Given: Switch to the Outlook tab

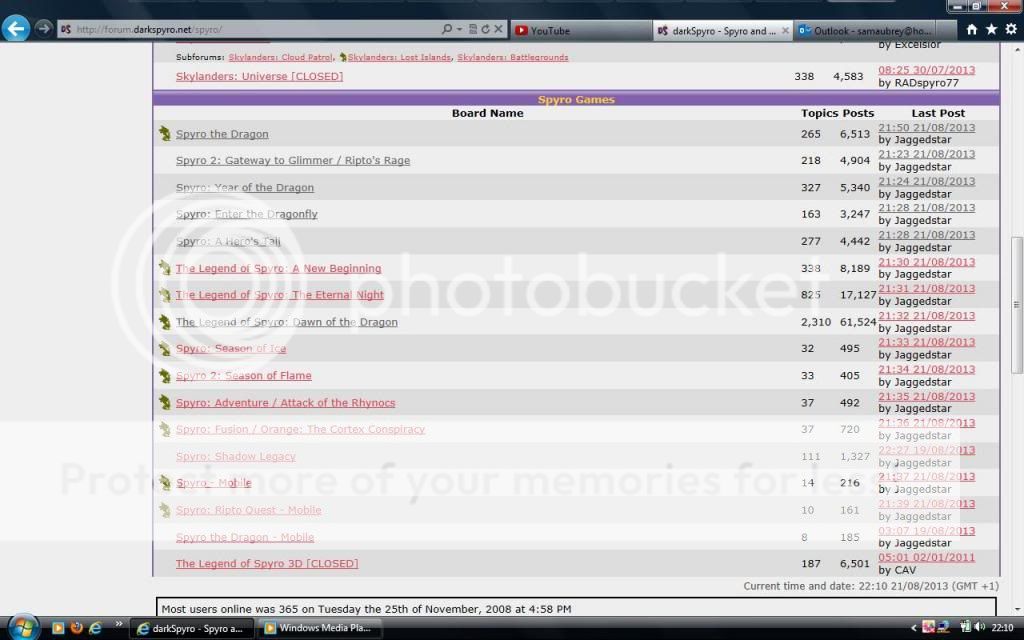Looking at the screenshot, I should [x=866, y=31].
